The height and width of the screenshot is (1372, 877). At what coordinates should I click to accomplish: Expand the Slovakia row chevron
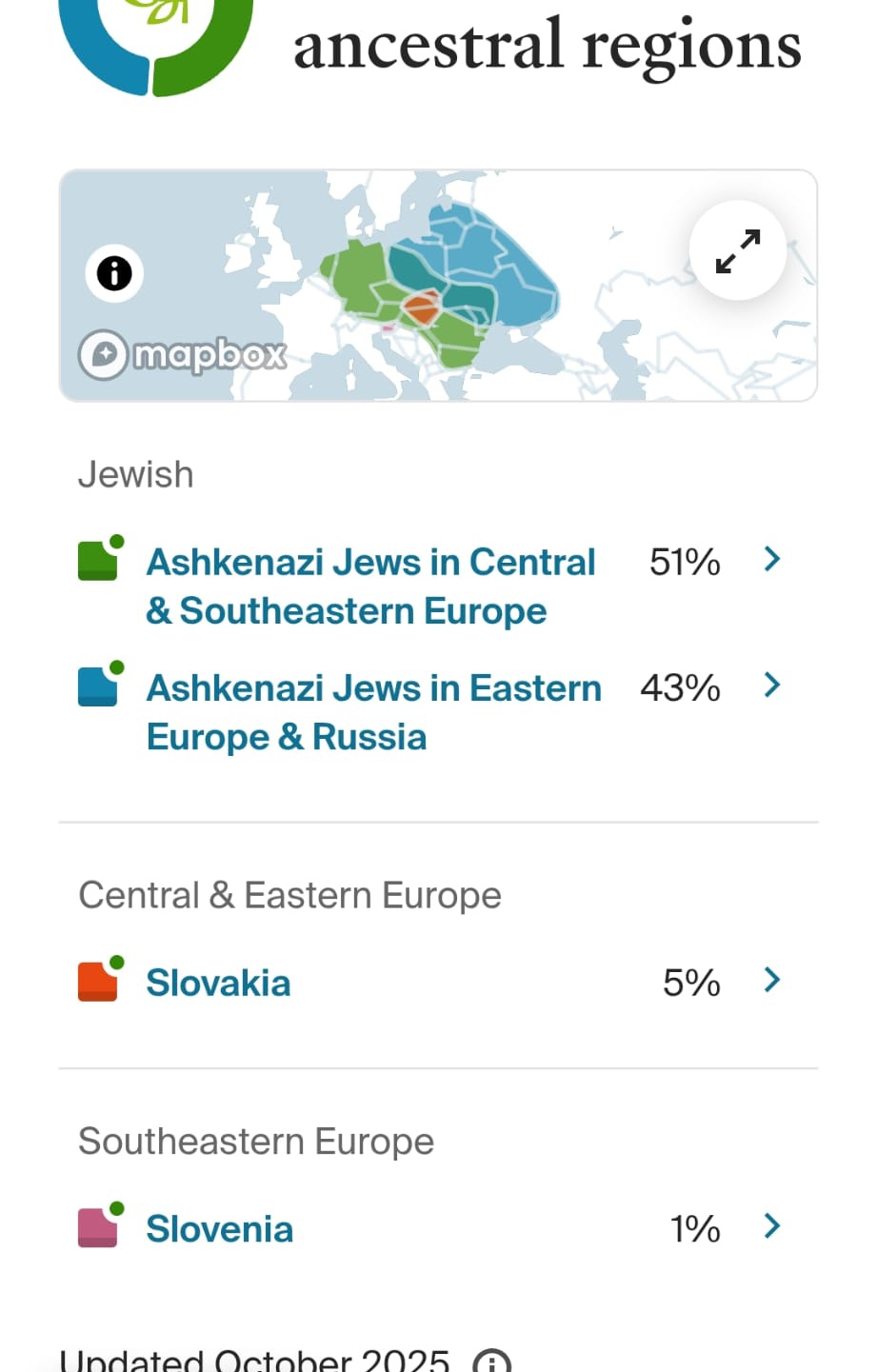pyautogui.click(x=772, y=980)
